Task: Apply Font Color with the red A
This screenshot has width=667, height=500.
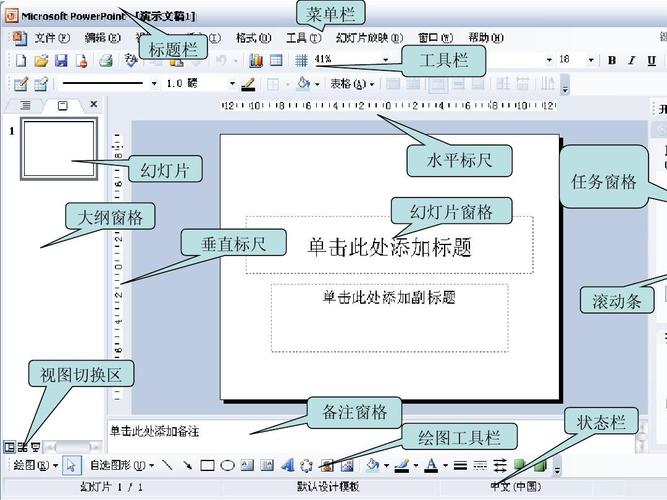Action: 431,465
